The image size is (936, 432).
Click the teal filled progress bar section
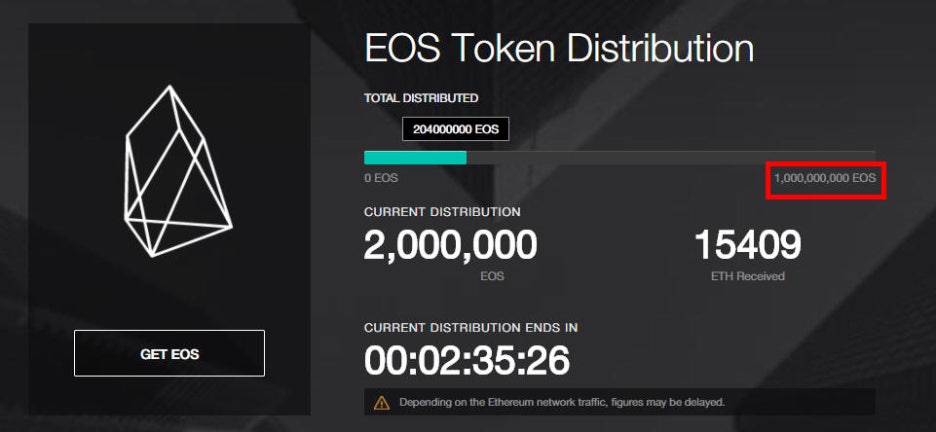(415, 157)
